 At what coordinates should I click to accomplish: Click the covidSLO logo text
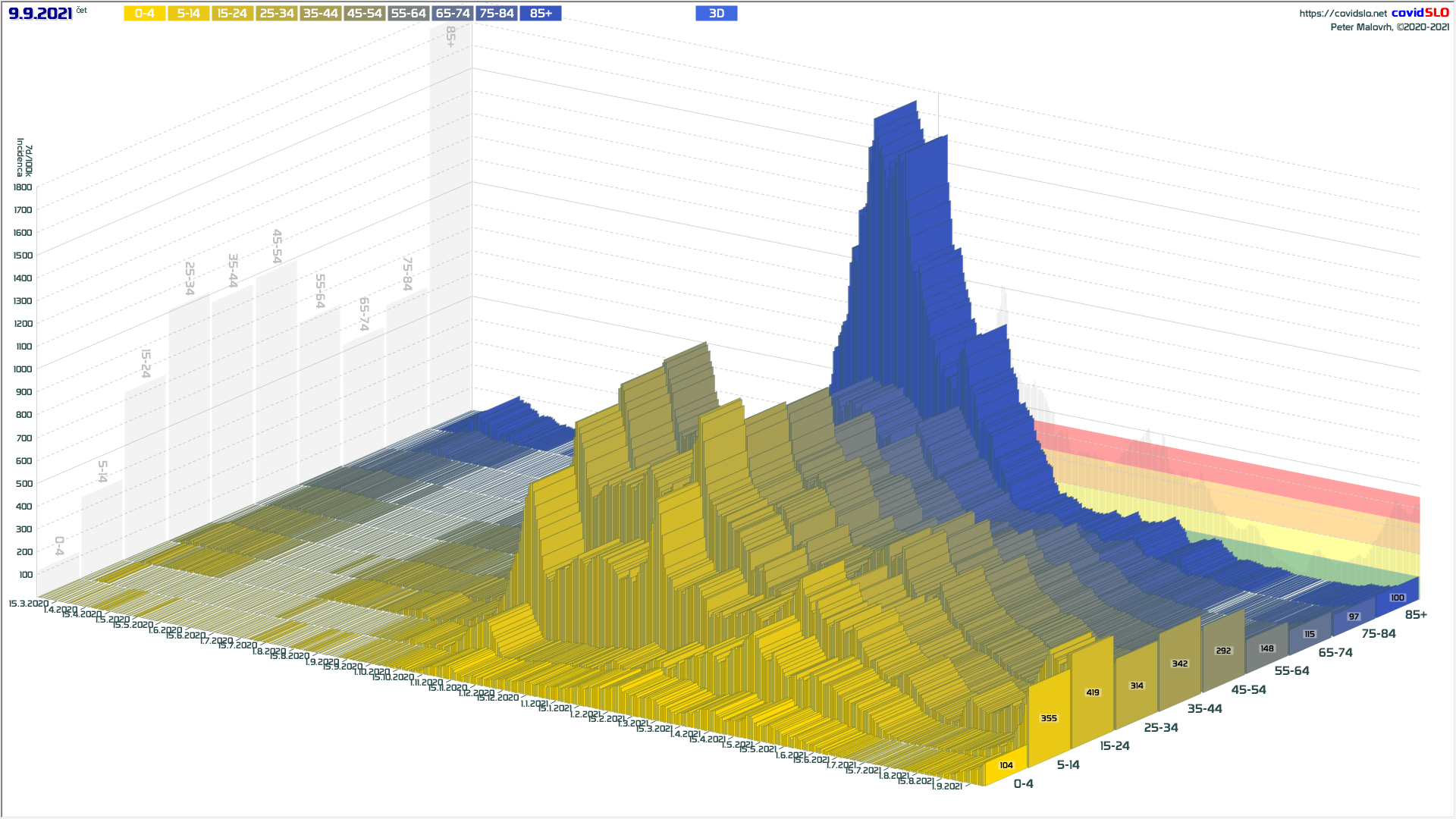pos(1420,13)
